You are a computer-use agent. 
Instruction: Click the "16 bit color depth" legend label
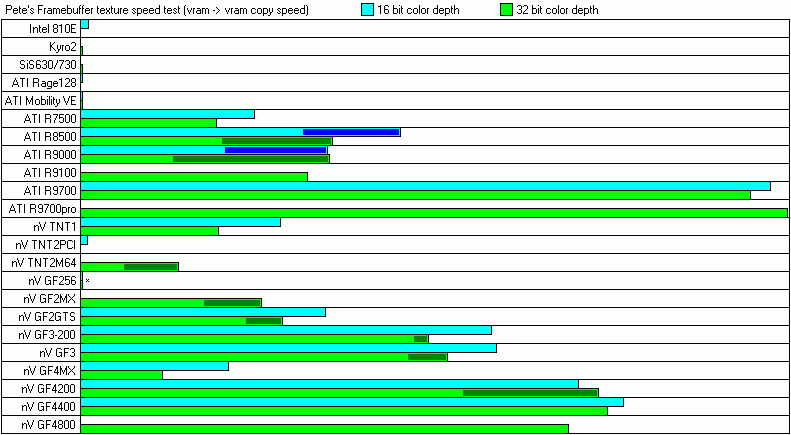(418, 10)
